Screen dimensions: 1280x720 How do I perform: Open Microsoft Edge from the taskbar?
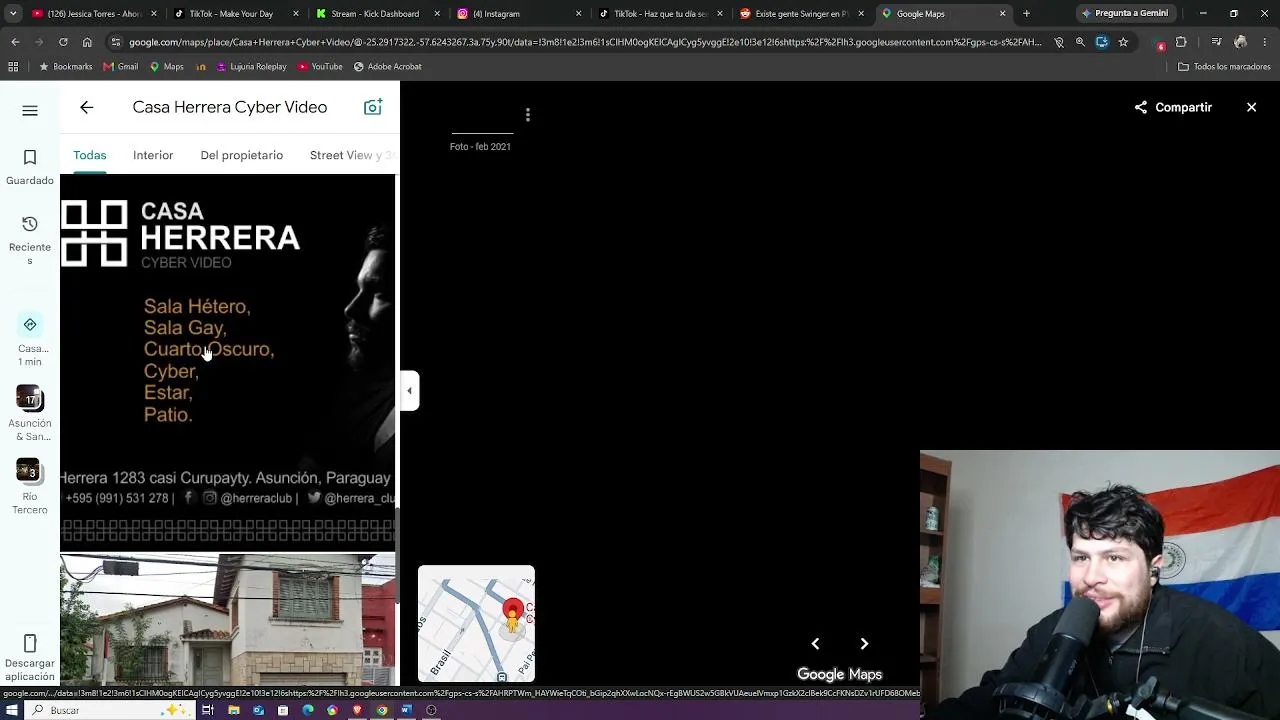(x=308, y=710)
